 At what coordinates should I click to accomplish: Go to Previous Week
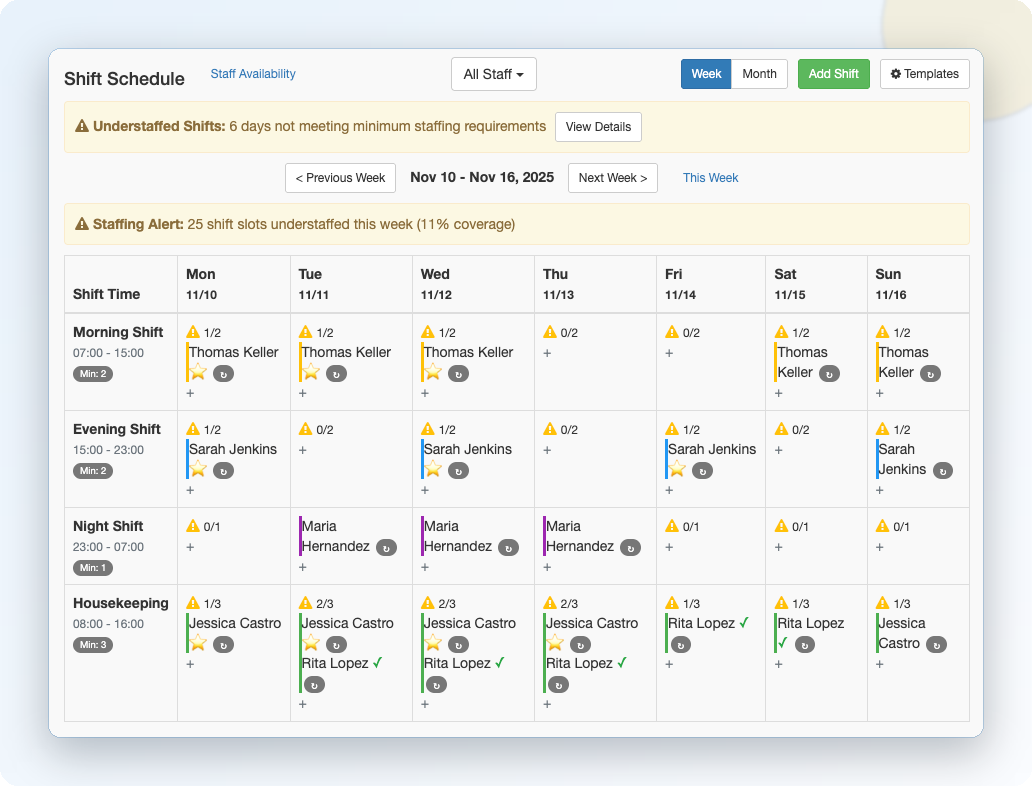pyautogui.click(x=340, y=178)
